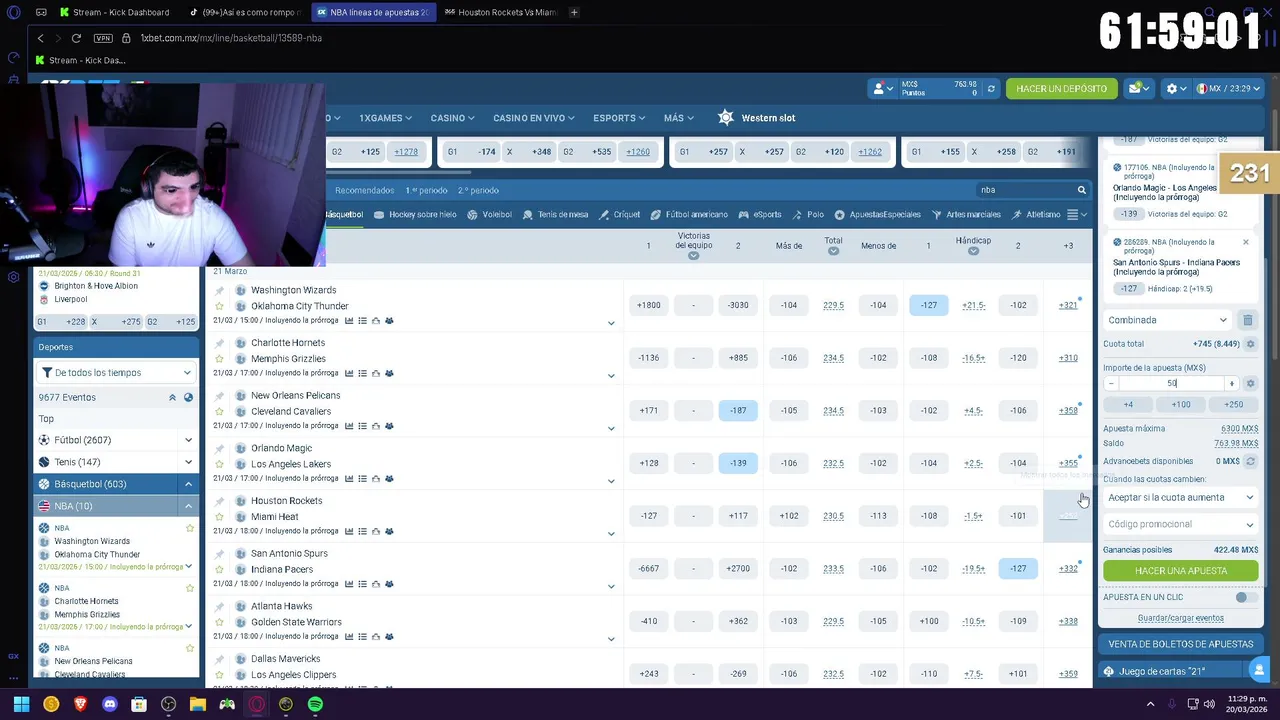Toggle the Apuesta en un clic switch
The width and height of the screenshot is (1280, 720).
[1244, 597]
